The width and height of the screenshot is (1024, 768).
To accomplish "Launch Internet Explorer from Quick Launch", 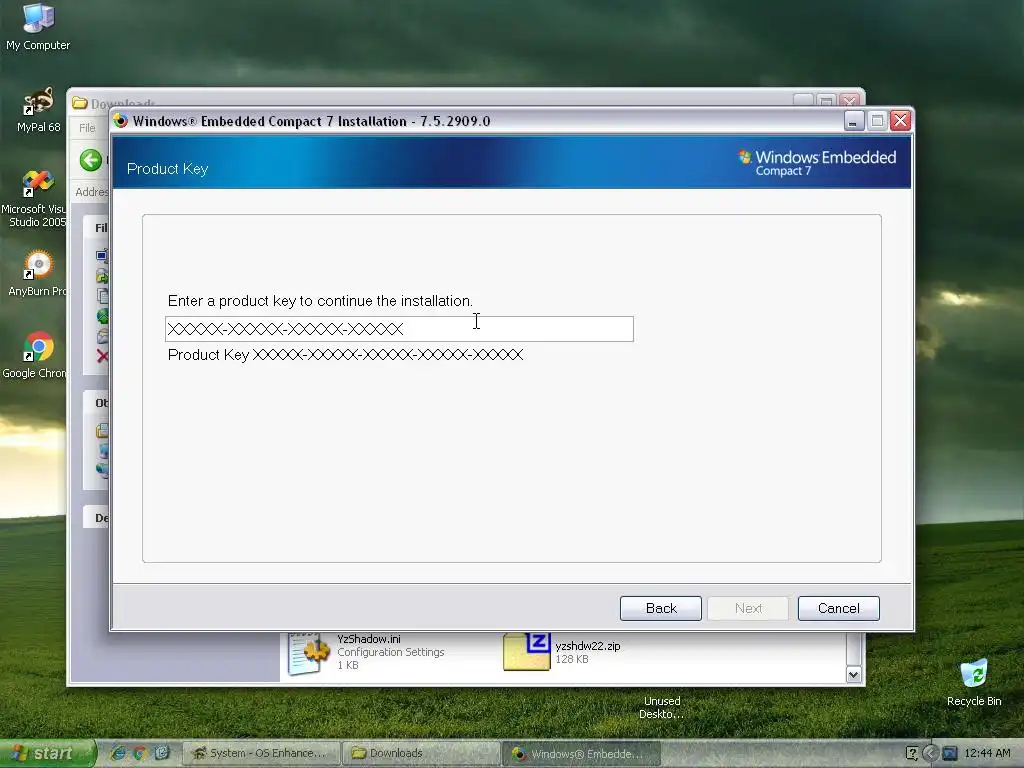I will [118, 754].
